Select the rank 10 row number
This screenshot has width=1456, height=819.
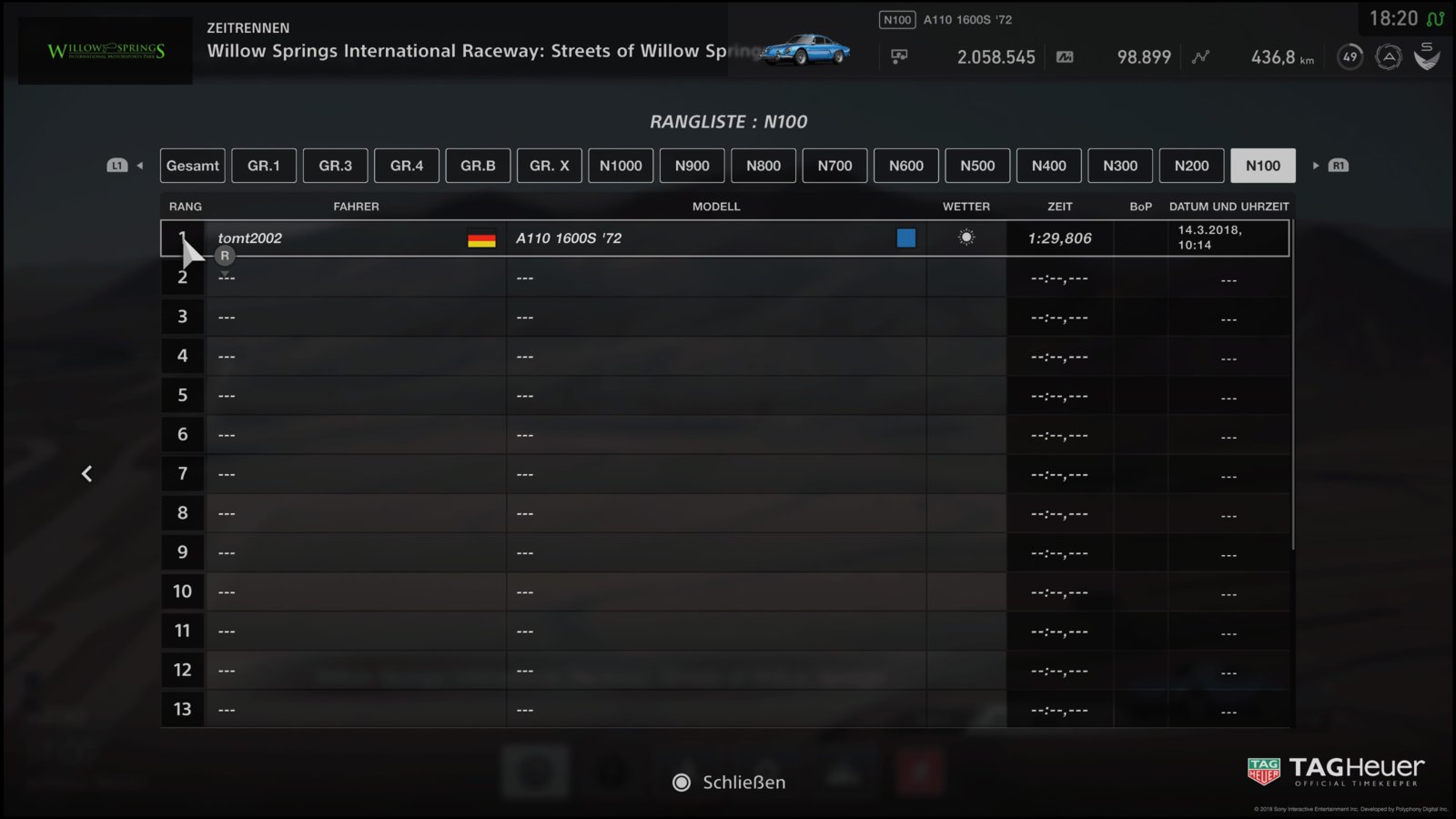click(x=183, y=591)
